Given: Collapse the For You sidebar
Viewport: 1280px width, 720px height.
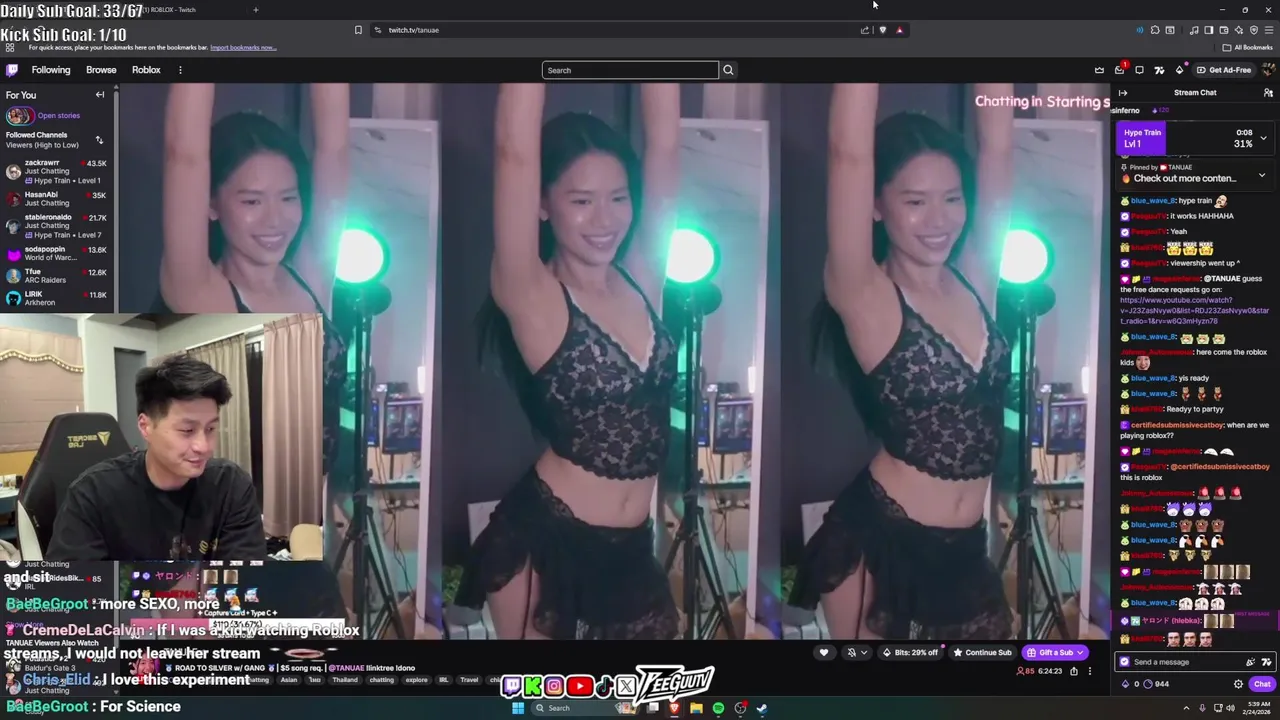Looking at the screenshot, I should point(100,95).
